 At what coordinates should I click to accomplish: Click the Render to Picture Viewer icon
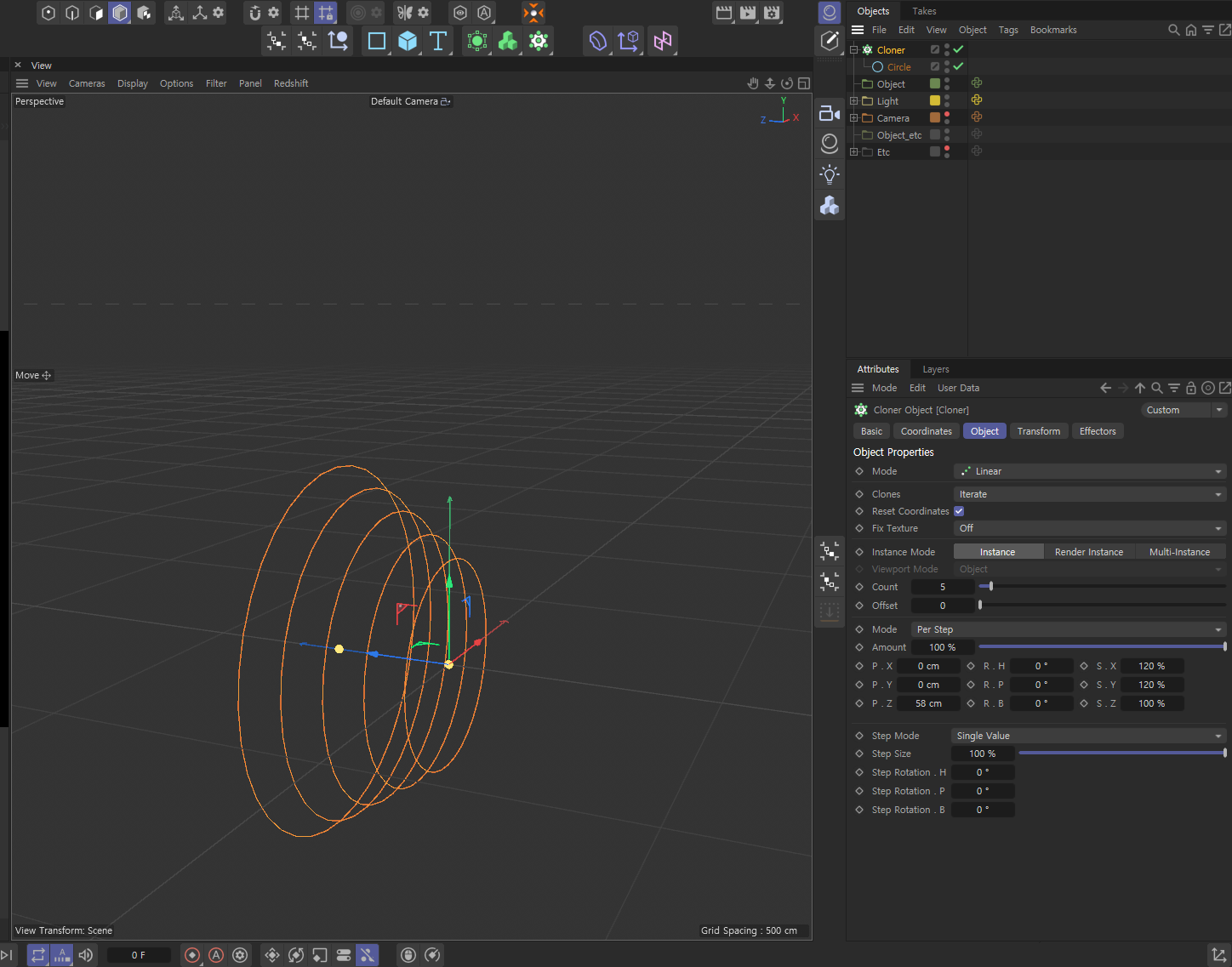pyautogui.click(x=748, y=13)
